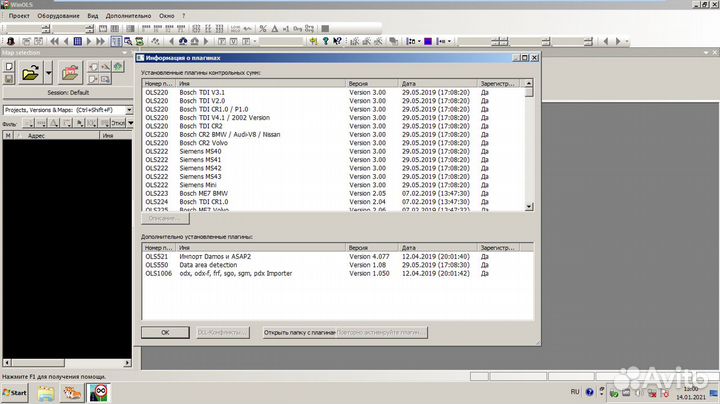720x404 pixels.
Task: Click the WinOLS icon in the taskbar
Action: 101,392
